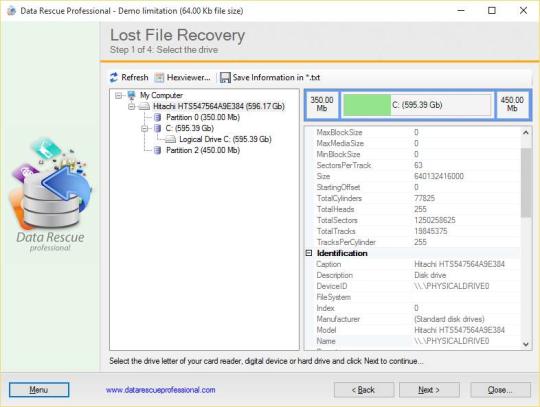Click the My Computer monitor icon

point(131,95)
